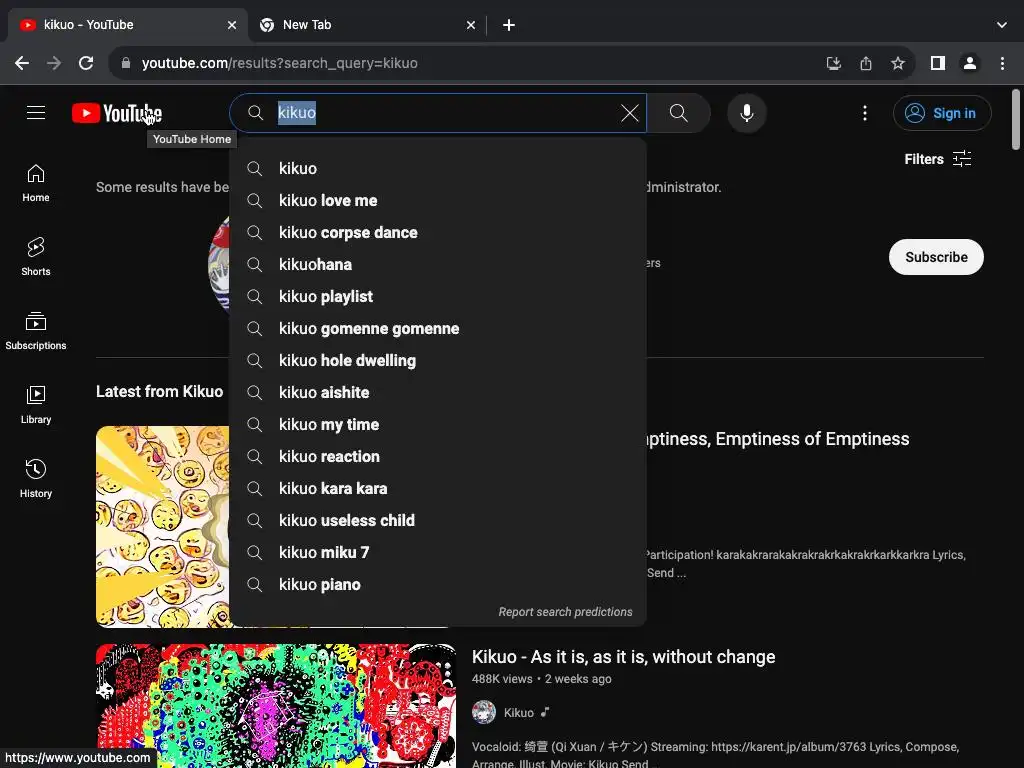The image size is (1024, 768).
Task: Choose suggestion 'kikuo gomenne gomenne'
Action: coord(438,328)
